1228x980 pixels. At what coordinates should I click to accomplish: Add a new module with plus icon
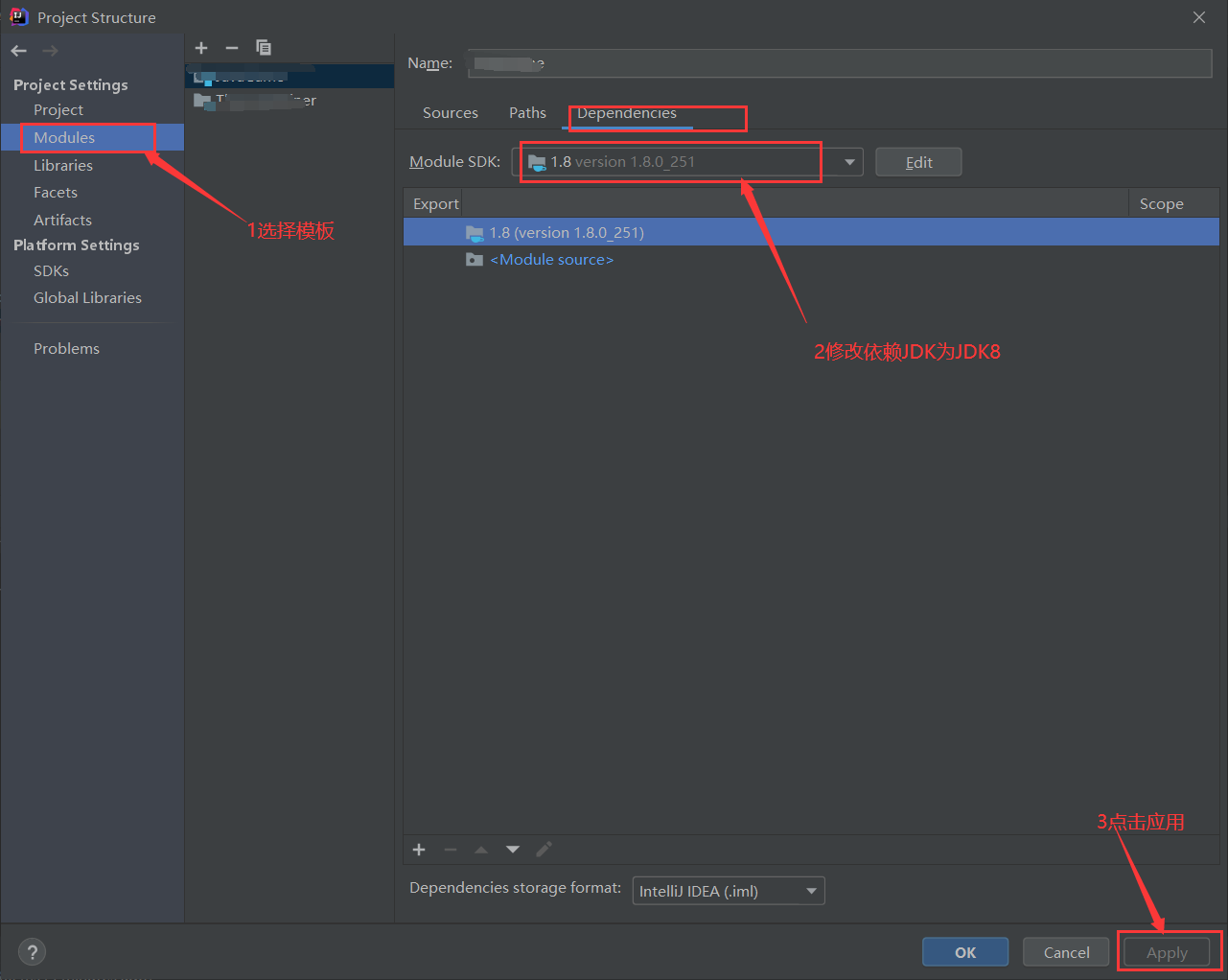pos(201,48)
